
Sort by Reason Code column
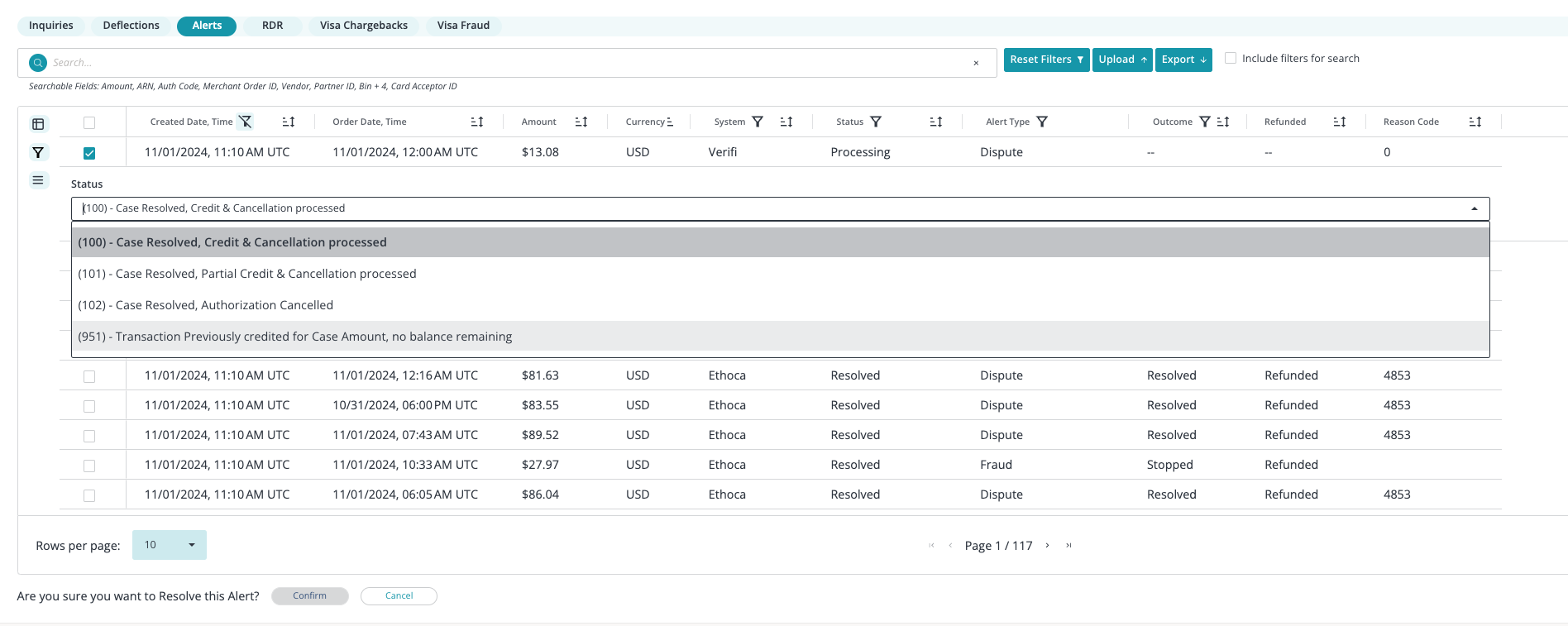tap(1475, 122)
